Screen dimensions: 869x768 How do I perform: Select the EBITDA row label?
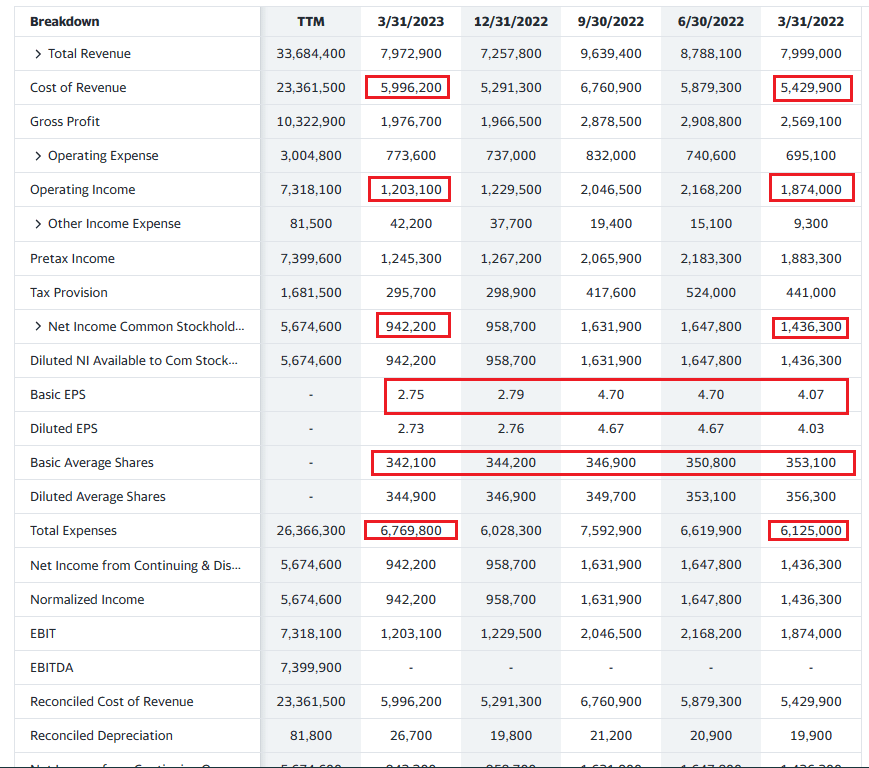point(52,667)
